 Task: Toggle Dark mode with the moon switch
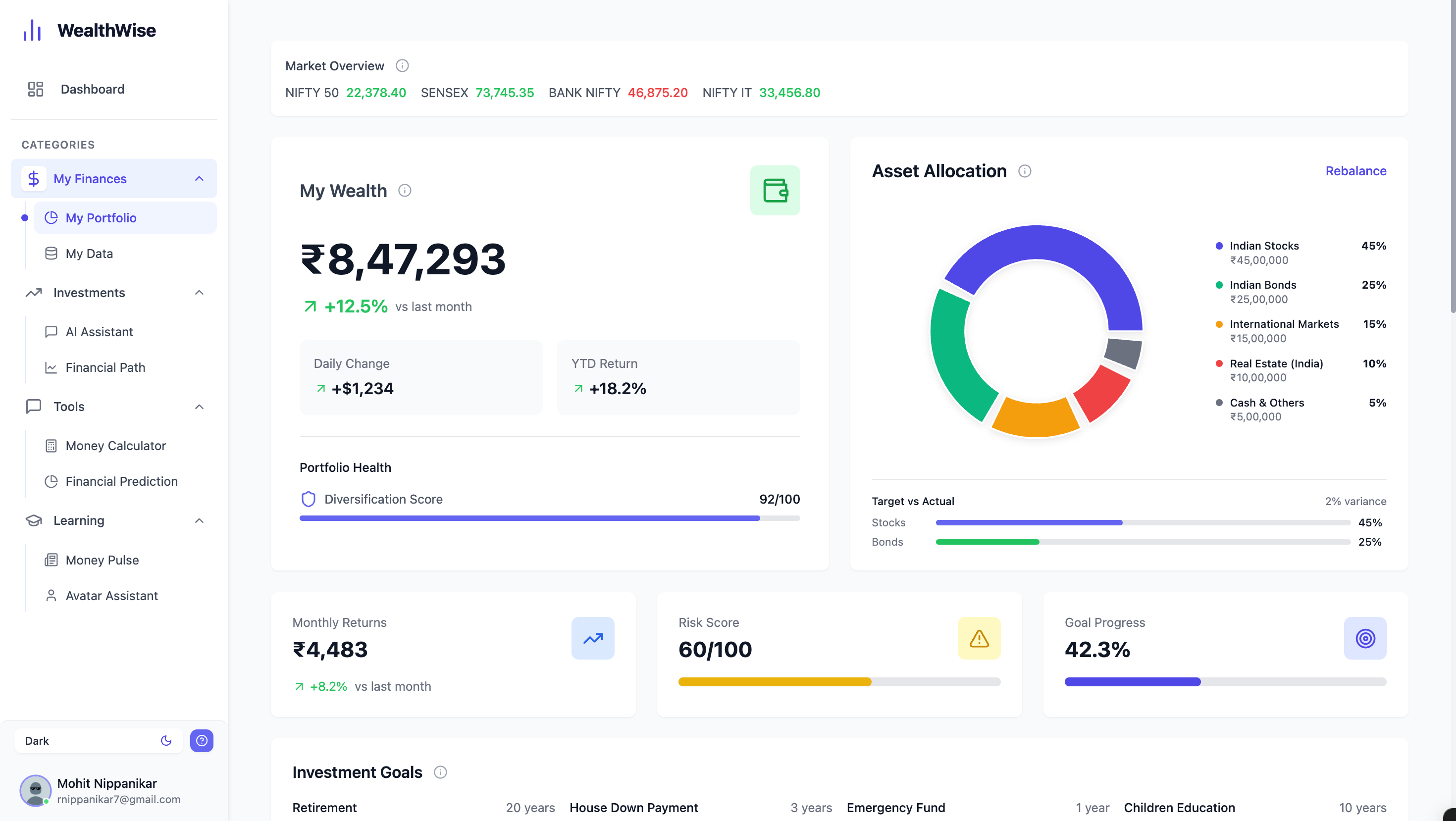(x=165, y=740)
